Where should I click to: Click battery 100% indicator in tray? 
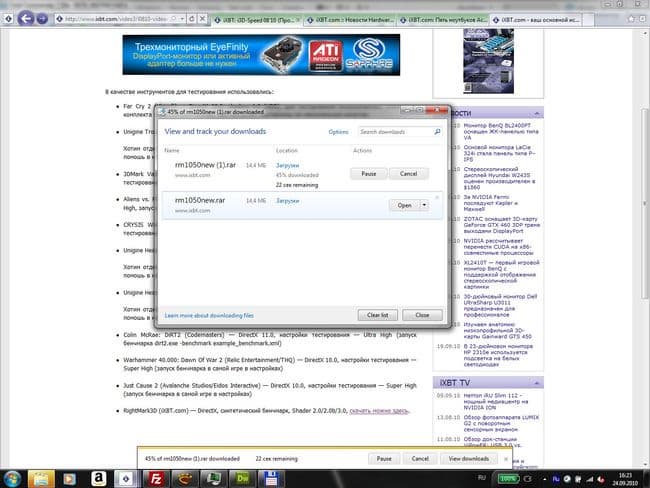pyautogui.click(x=508, y=478)
